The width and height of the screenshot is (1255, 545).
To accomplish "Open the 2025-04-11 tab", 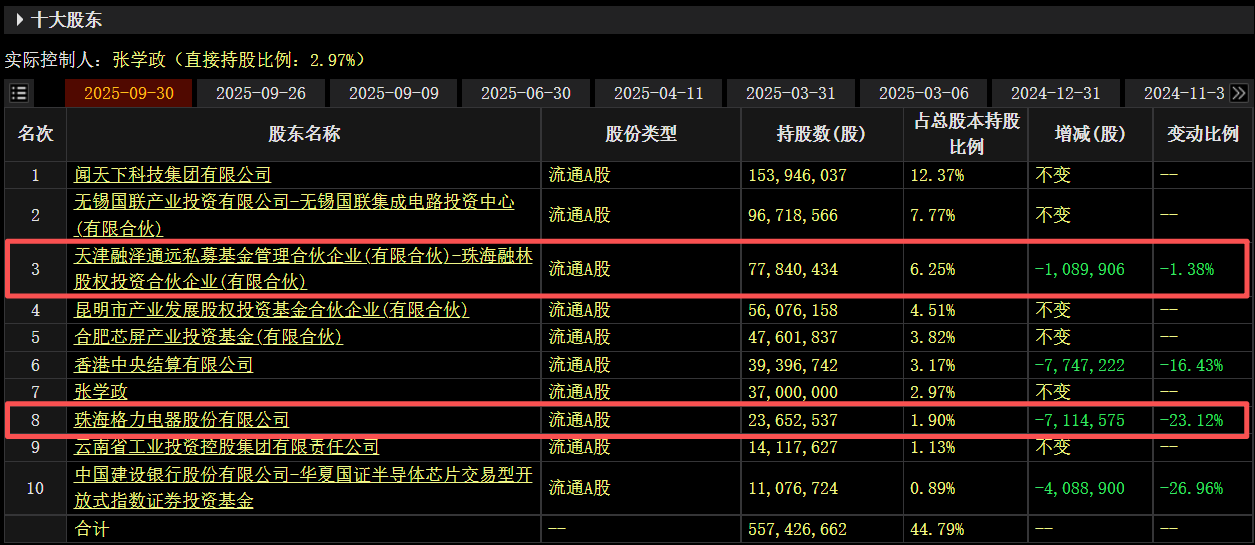I will tap(659, 93).
